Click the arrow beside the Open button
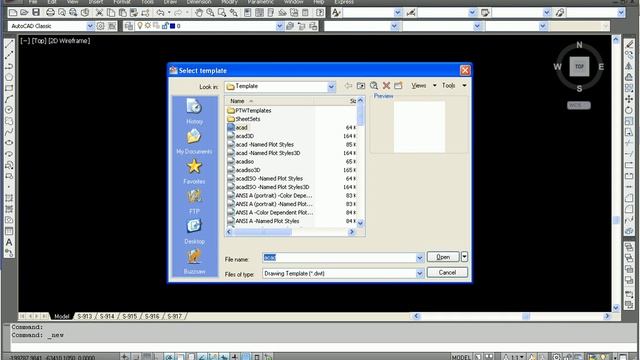This screenshot has width=640, height=360. (x=464, y=257)
